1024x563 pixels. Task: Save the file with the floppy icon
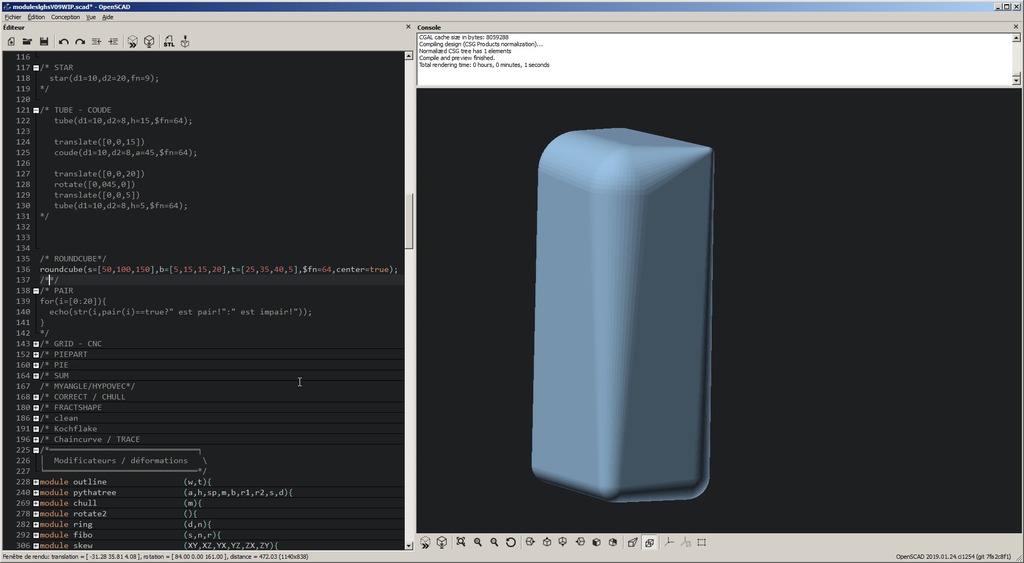point(44,42)
